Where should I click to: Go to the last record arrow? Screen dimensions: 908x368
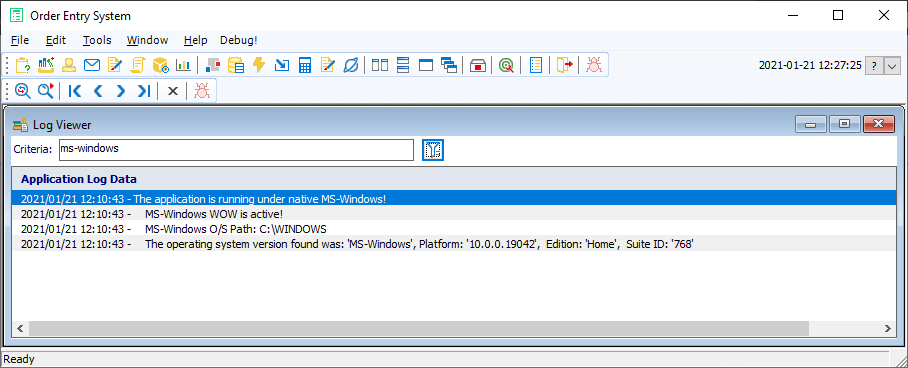tap(144, 90)
